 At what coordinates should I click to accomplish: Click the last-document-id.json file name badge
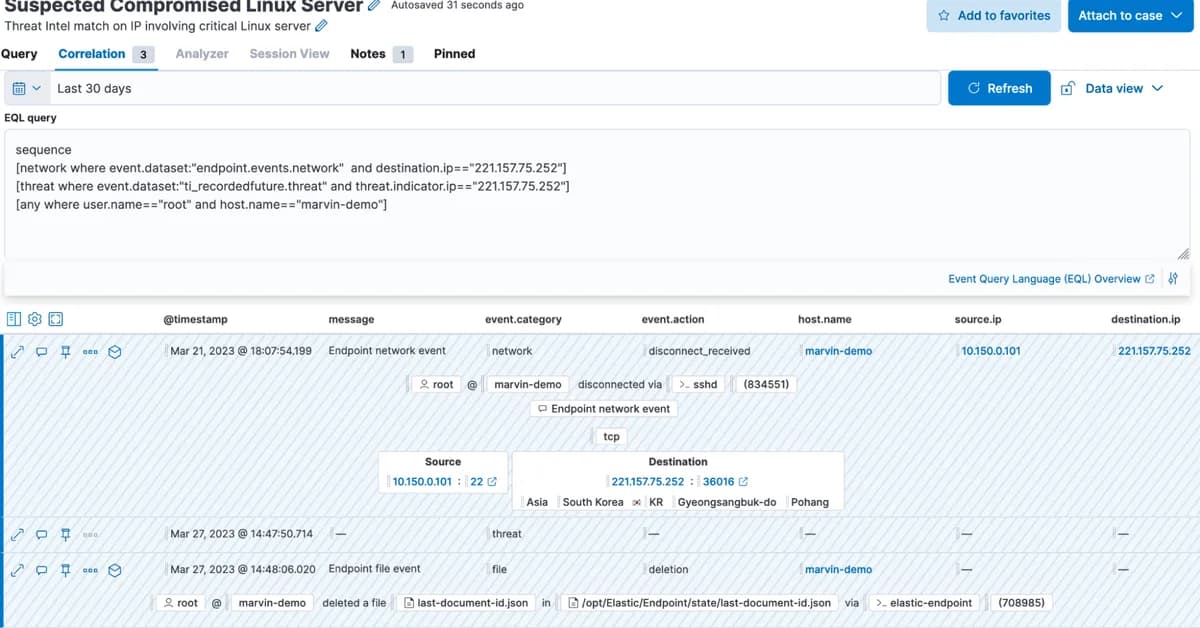464,603
